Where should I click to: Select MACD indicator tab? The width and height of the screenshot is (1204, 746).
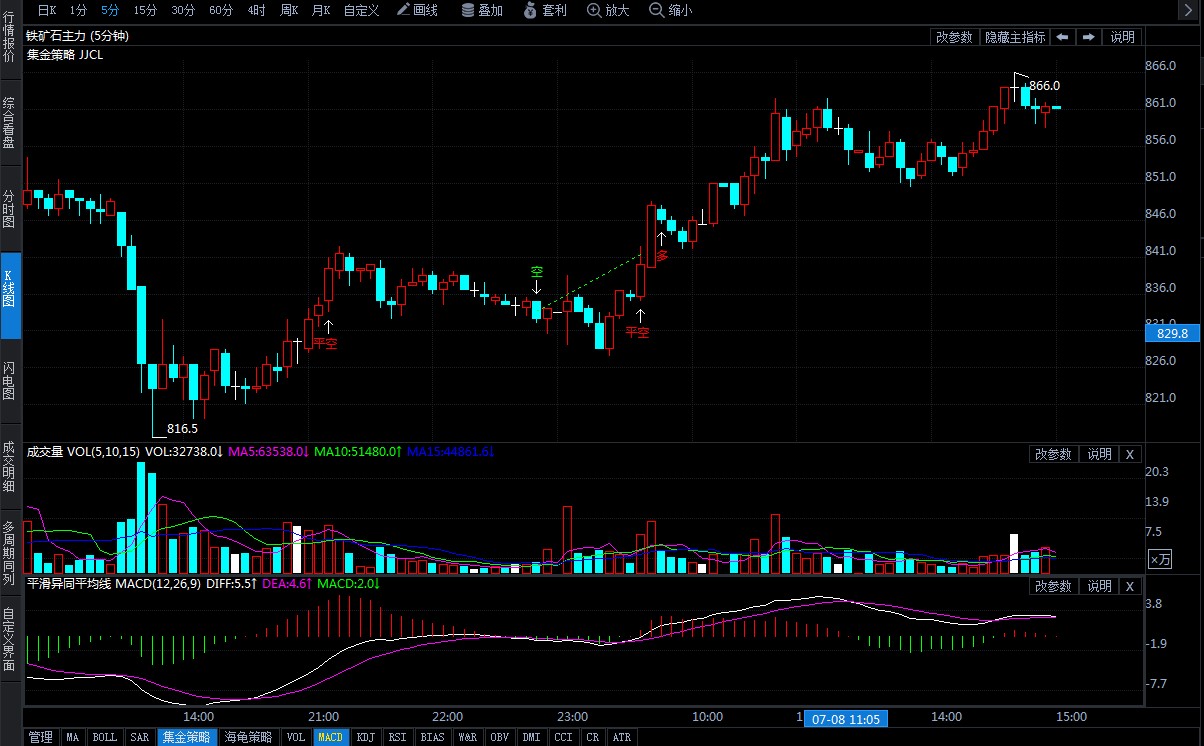click(331, 737)
